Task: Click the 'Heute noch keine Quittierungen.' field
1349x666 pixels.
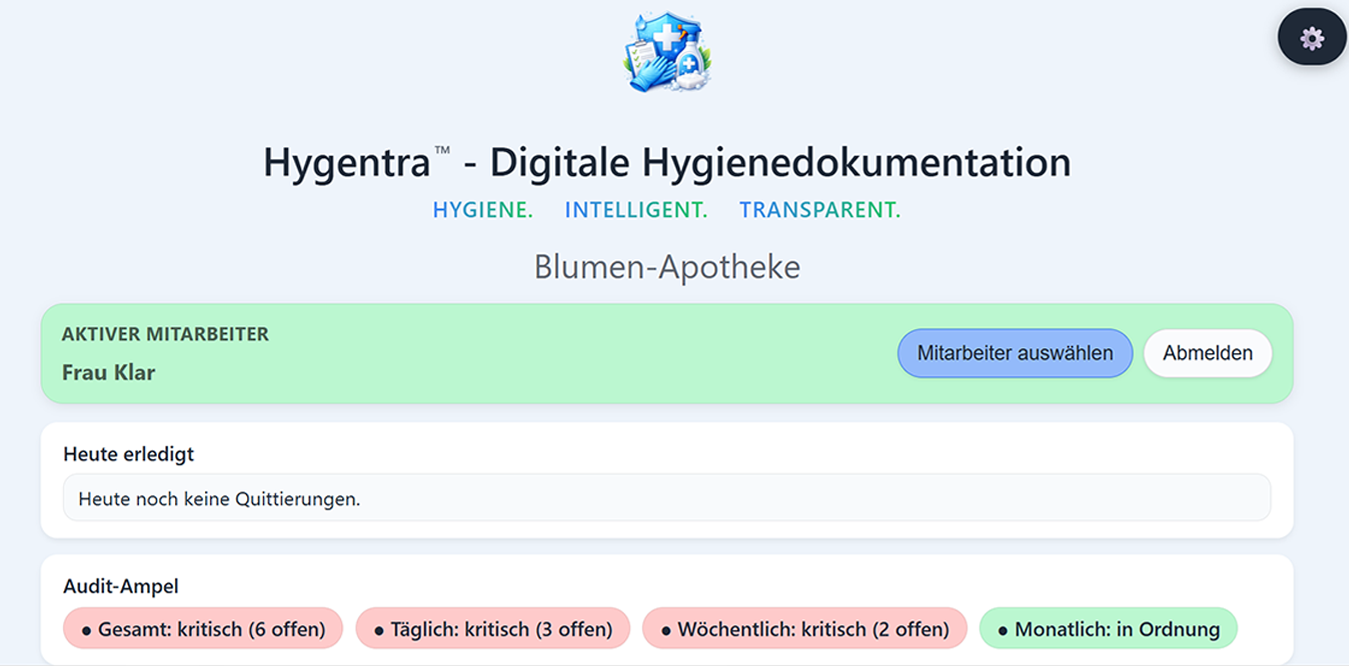Action: tap(667, 498)
